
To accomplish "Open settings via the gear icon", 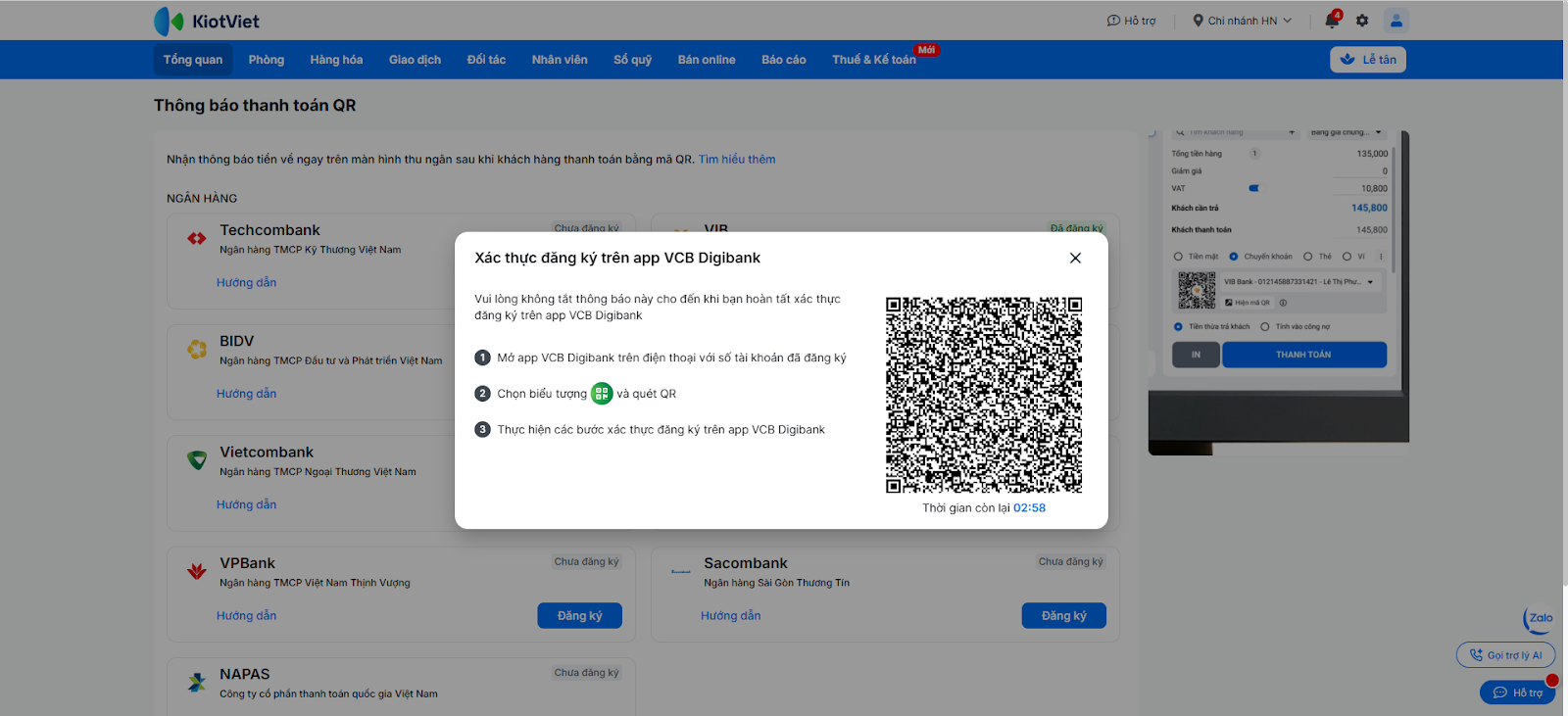I will click(x=1362, y=21).
